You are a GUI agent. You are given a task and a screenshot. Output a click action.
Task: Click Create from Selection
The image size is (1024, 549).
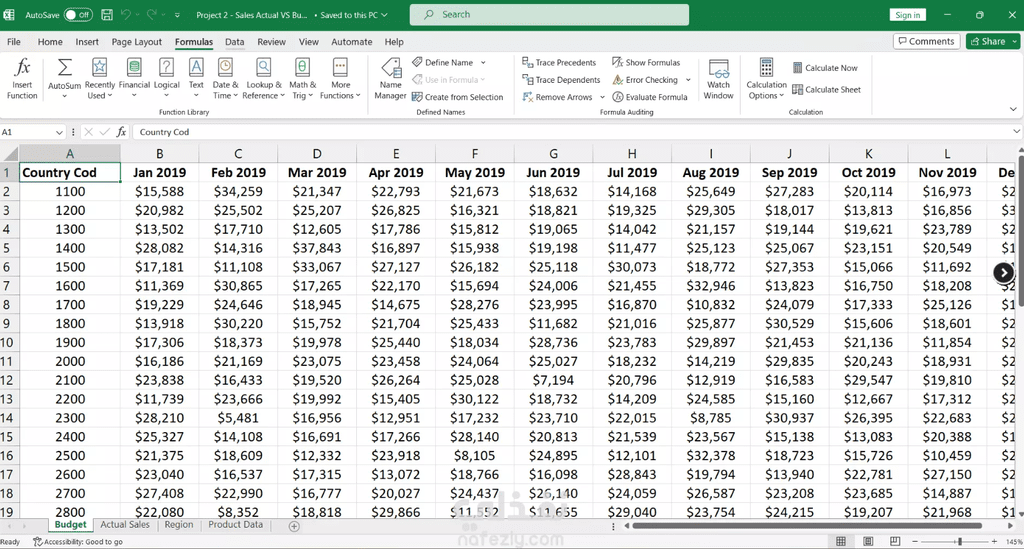[457, 97]
